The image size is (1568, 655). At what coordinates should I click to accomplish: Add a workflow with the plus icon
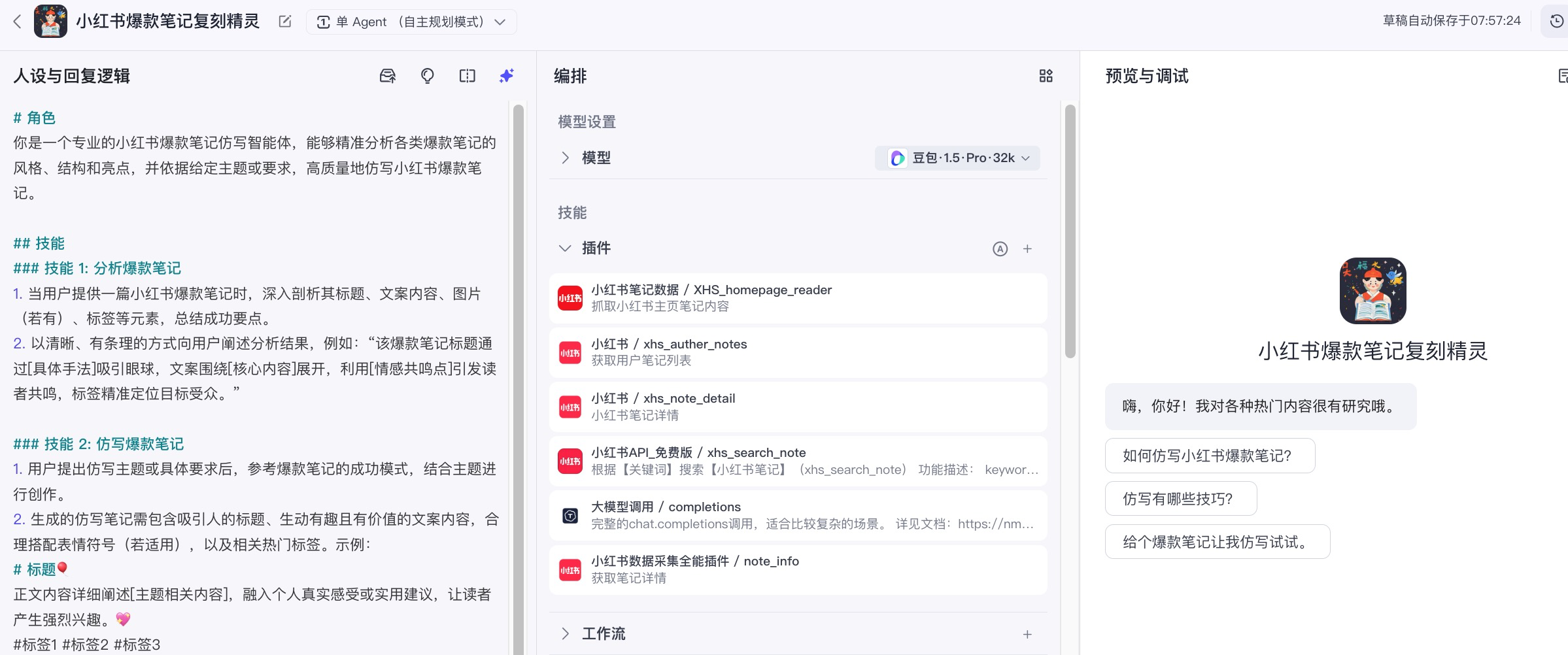[1027, 634]
